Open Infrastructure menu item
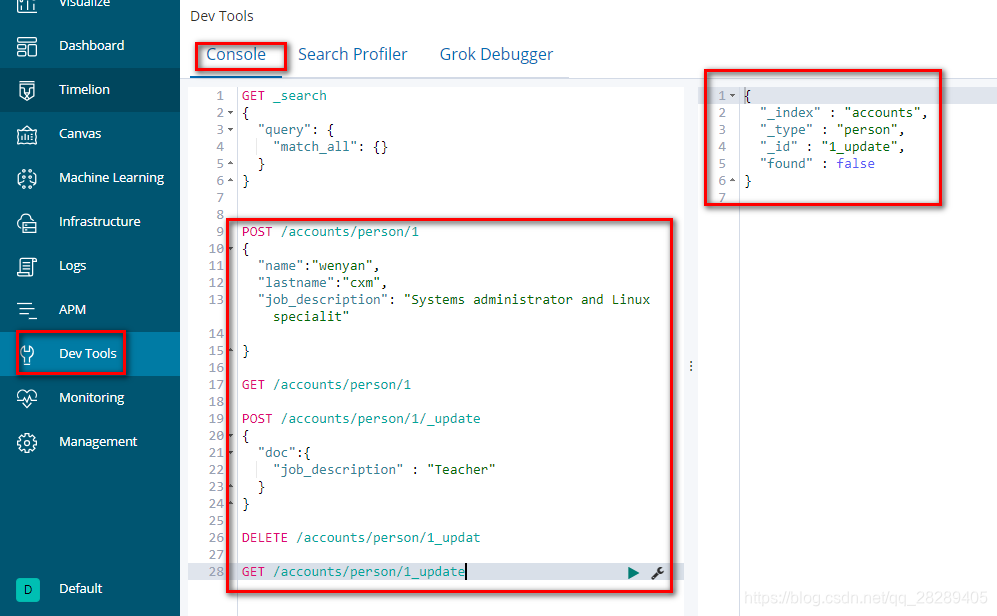The height and width of the screenshot is (616, 997). [x=100, y=222]
